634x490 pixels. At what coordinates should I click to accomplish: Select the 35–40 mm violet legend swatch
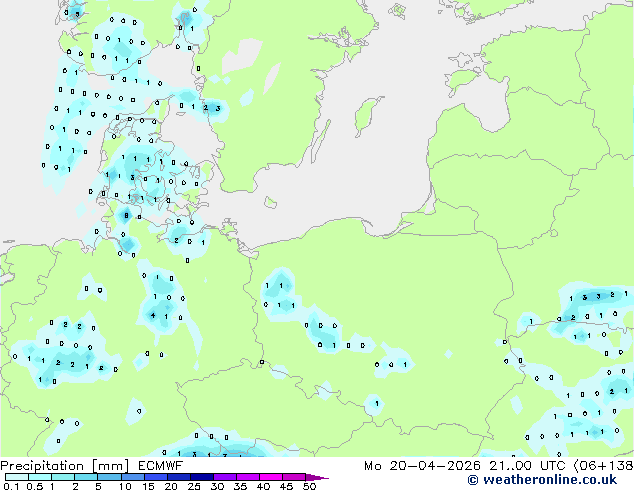coord(248,477)
